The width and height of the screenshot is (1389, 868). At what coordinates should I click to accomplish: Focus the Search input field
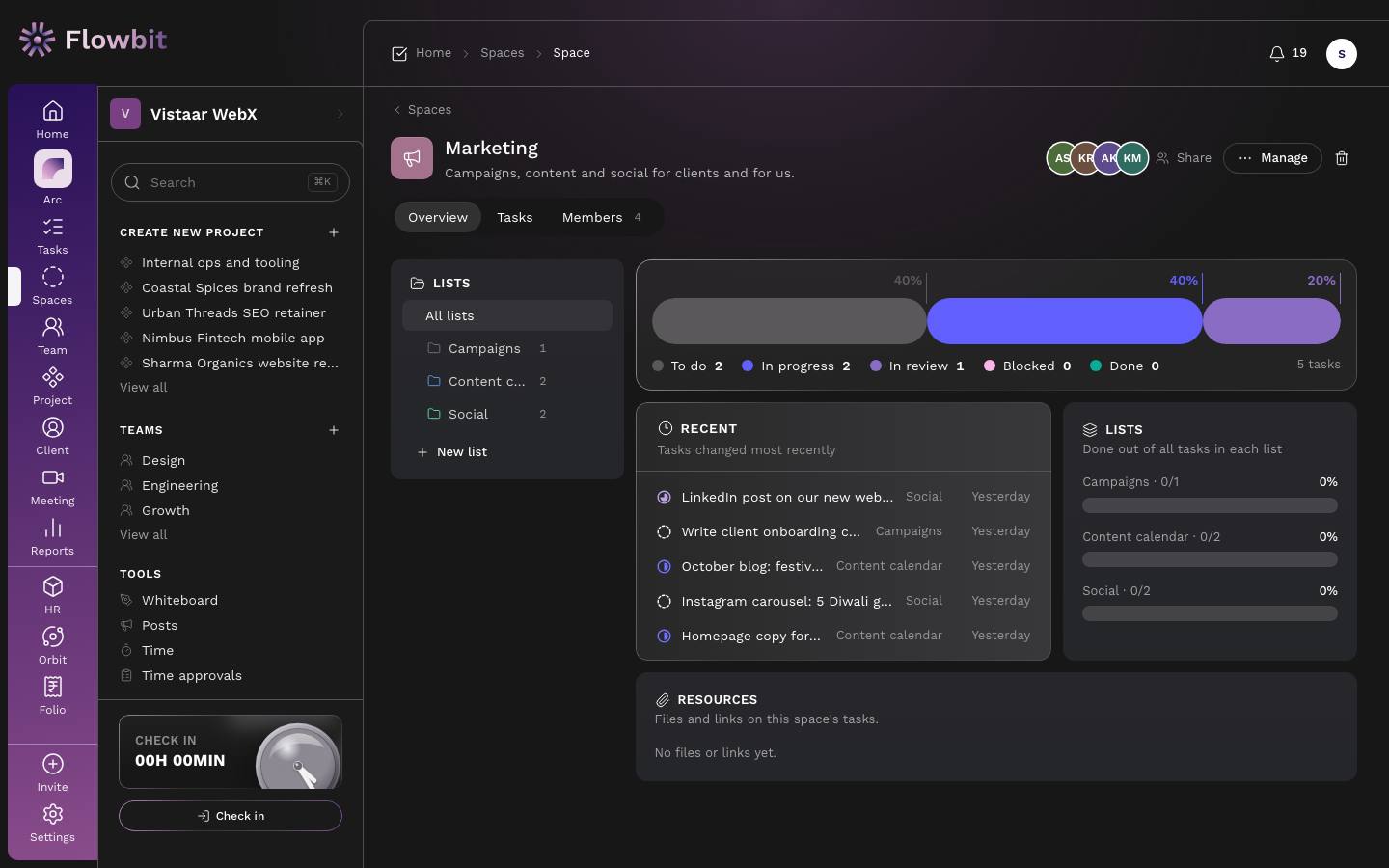pos(231,182)
